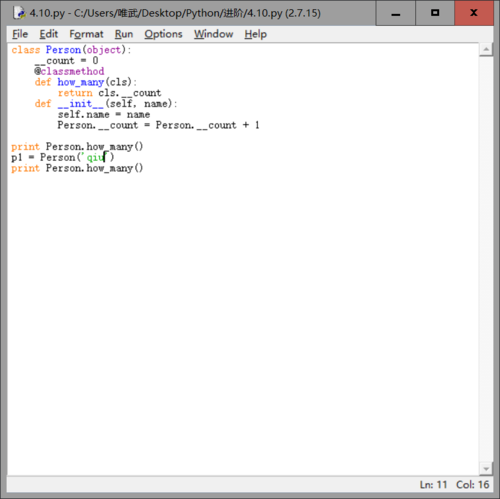This screenshot has height=499, width=500.
Task: Click on the class Person(object) line
Action: pos(71,50)
